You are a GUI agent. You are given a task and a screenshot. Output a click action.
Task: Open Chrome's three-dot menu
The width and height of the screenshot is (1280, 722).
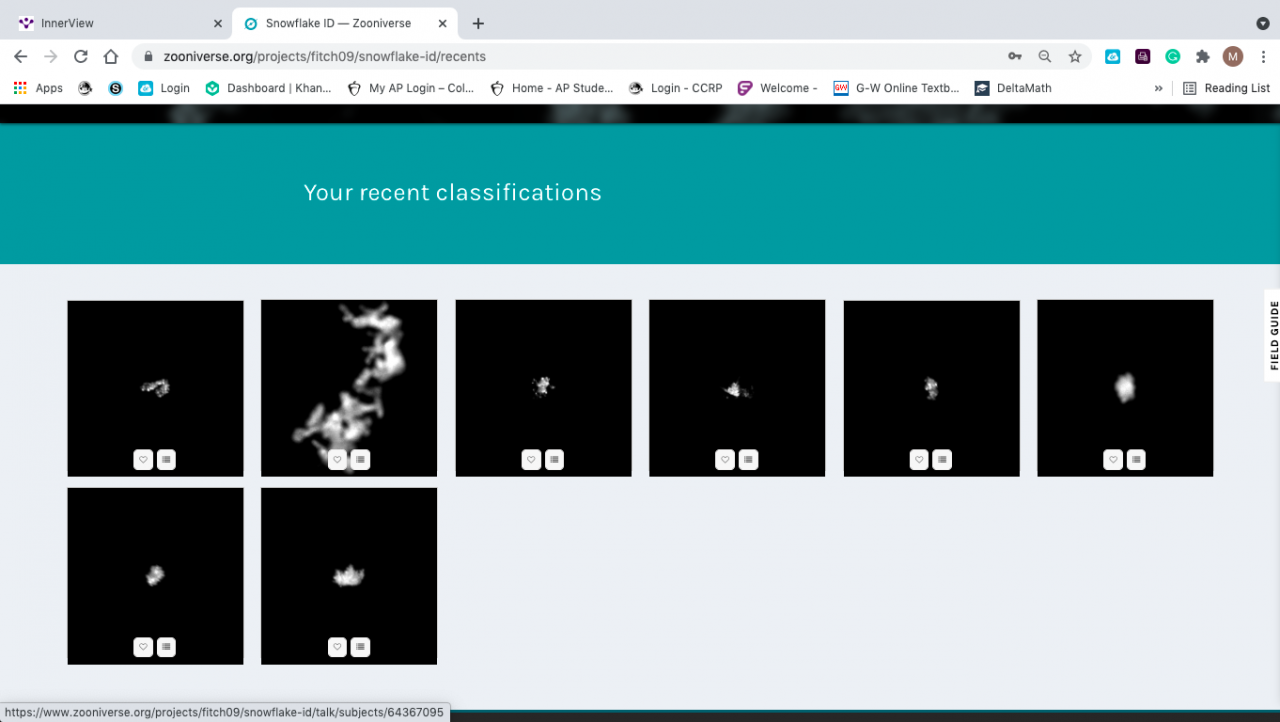pyautogui.click(x=1263, y=57)
